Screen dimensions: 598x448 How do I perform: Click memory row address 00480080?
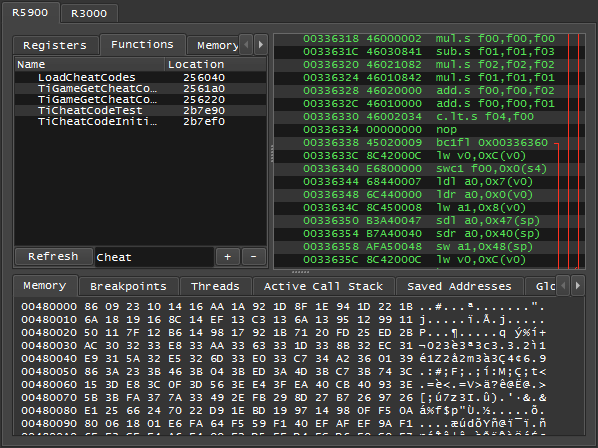(49, 411)
